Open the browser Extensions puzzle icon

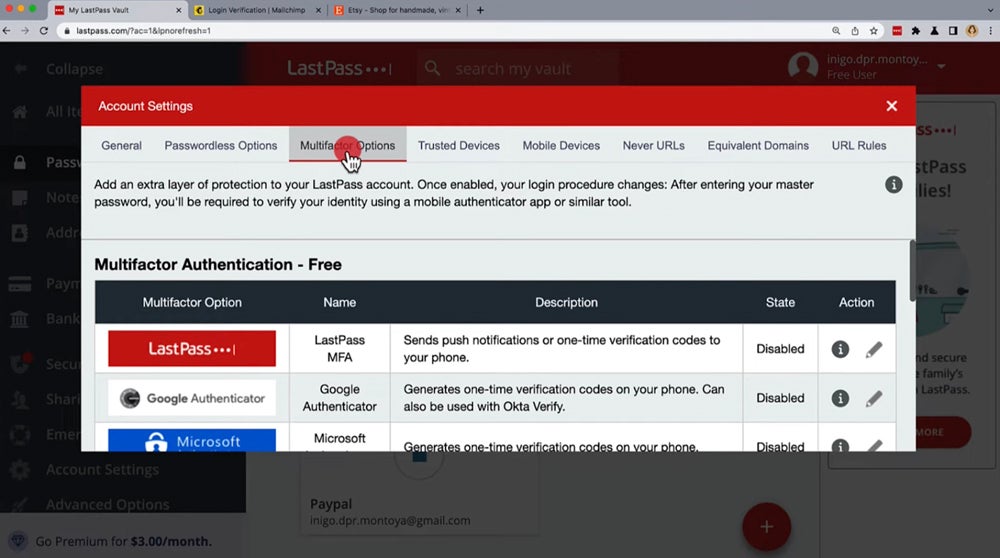[916, 31]
